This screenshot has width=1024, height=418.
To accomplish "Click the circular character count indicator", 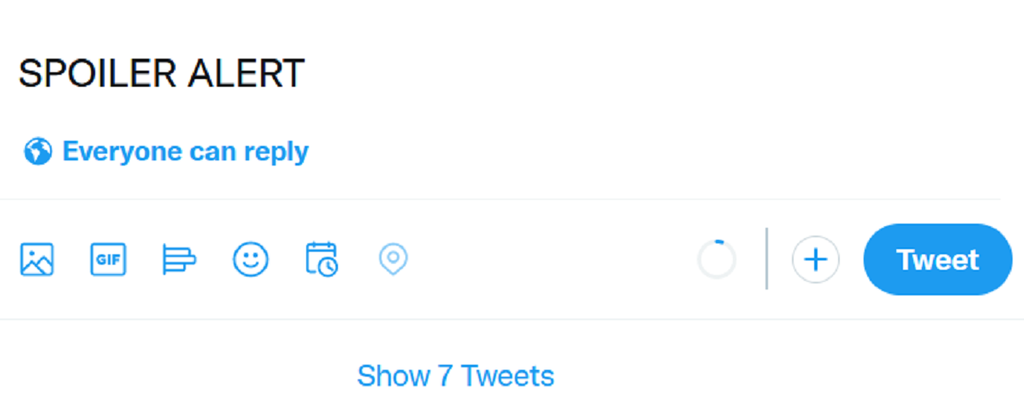I will [x=716, y=260].
